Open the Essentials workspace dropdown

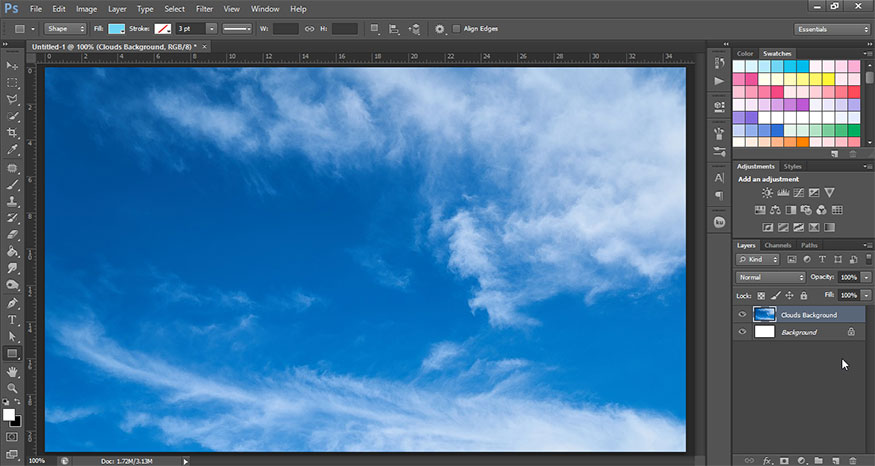[832, 29]
